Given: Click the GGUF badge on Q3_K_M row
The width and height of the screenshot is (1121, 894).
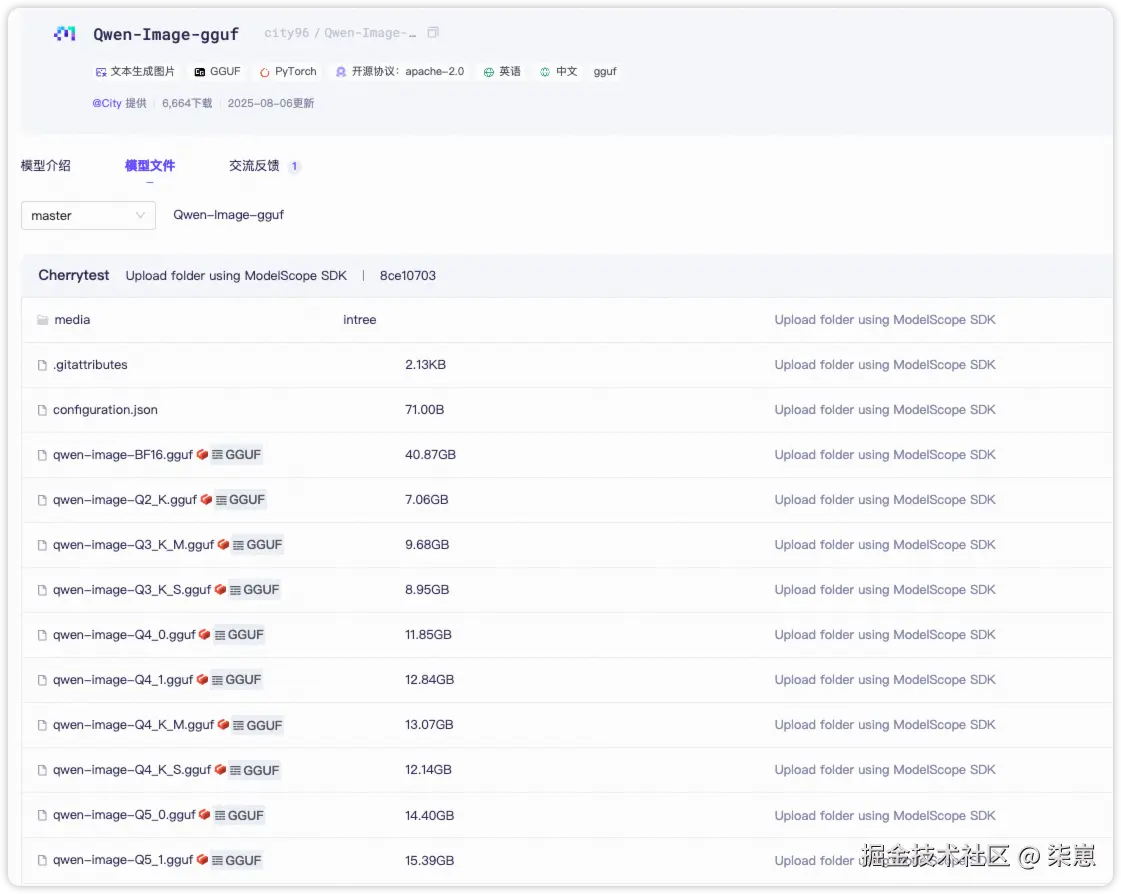Looking at the screenshot, I should tap(257, 545).
